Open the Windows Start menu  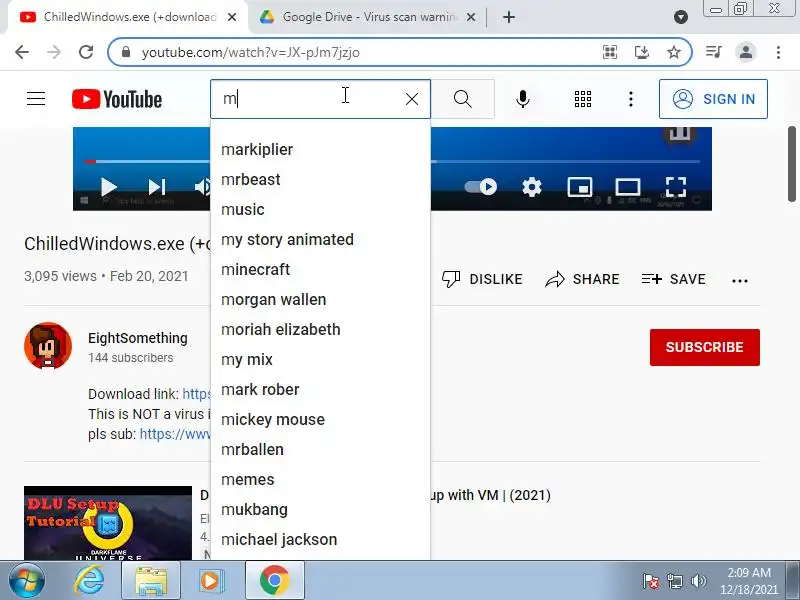26,580
